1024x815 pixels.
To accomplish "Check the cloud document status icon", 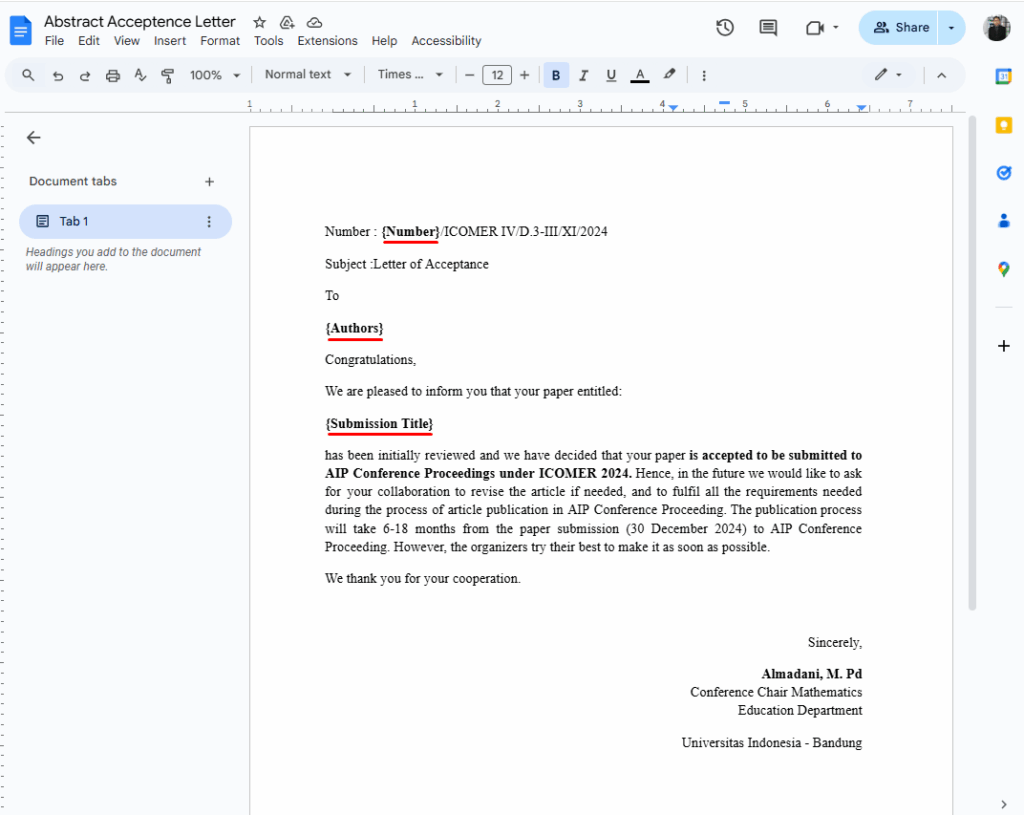I will click(314, 23).
